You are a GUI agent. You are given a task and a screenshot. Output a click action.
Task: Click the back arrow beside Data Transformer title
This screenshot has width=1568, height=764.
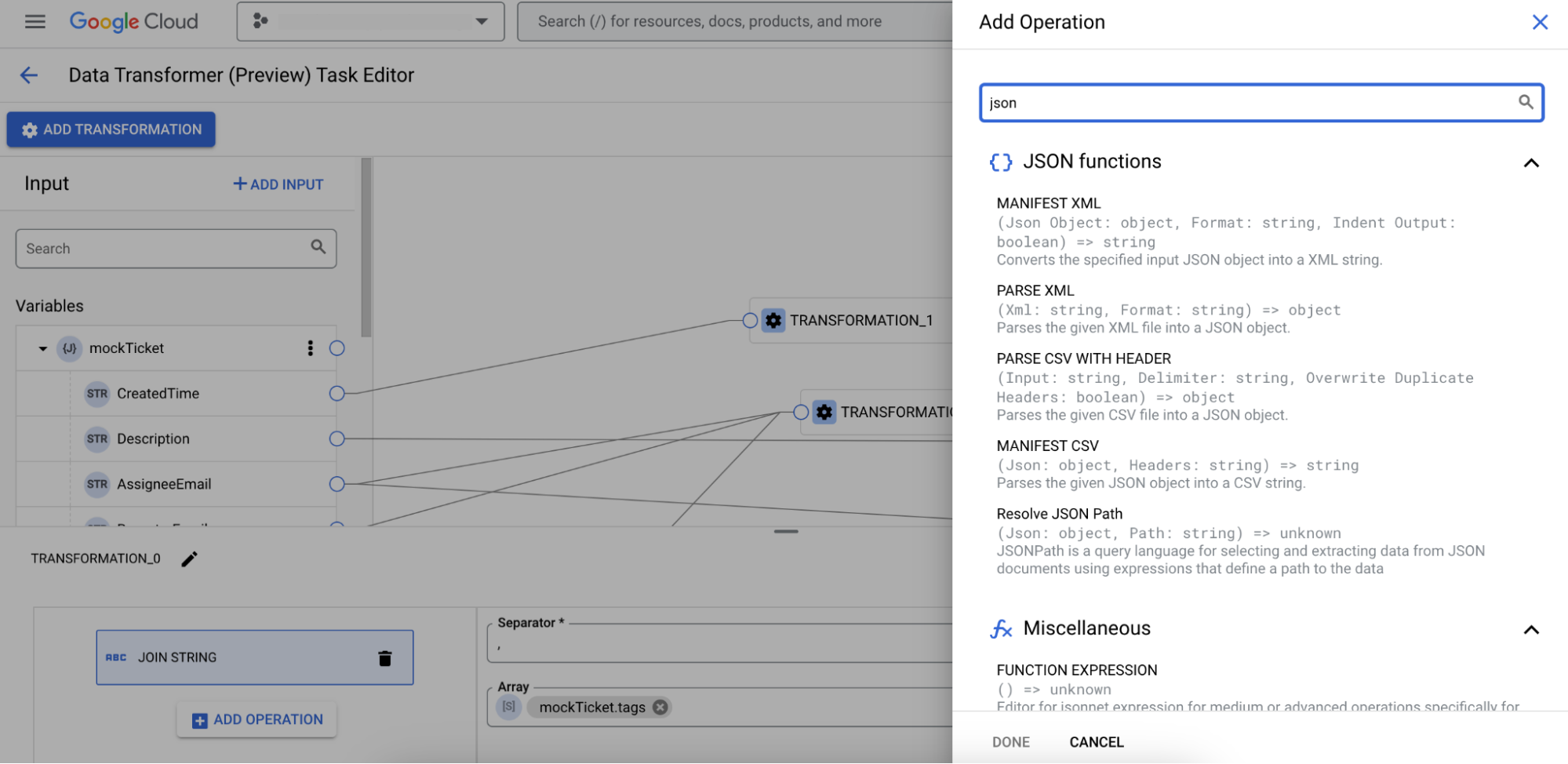point(28,75)
